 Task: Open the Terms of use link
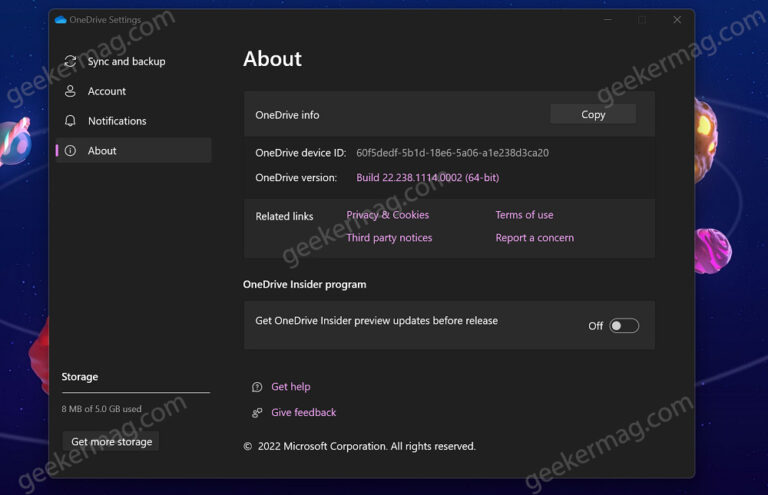pos(524,215)
